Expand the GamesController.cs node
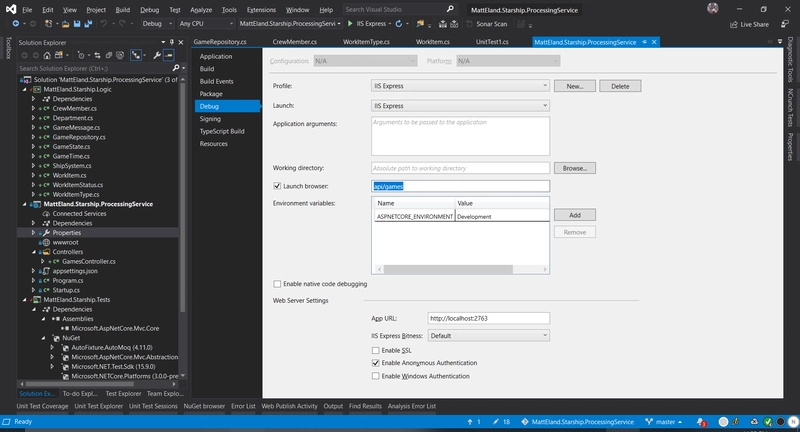 pyautogui.click(x=43, y=261)
